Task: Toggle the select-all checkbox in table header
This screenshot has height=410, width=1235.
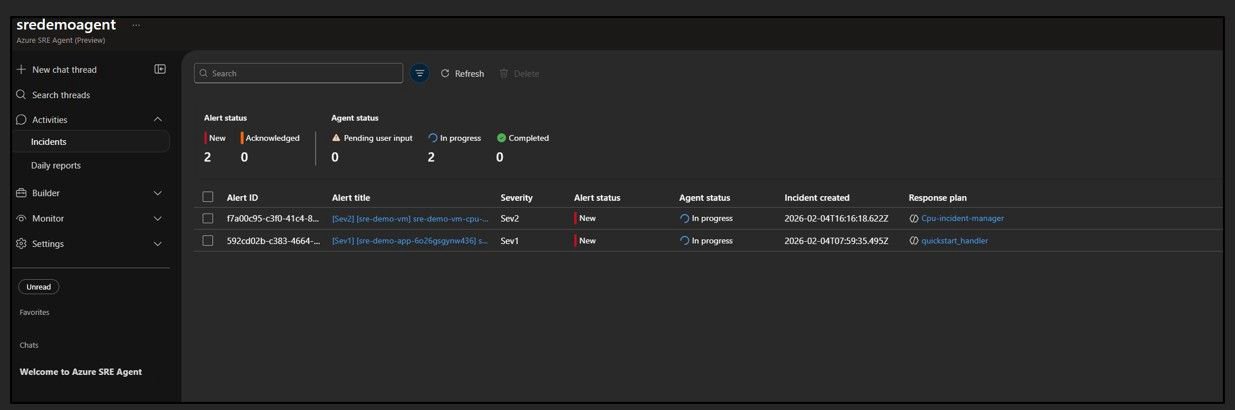Action: click(208, 197)
